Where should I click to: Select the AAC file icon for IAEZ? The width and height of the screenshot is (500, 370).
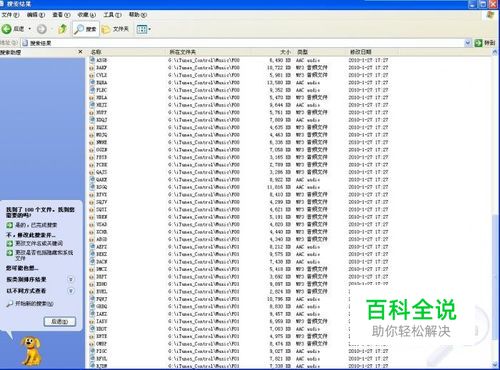pos(92,314)
